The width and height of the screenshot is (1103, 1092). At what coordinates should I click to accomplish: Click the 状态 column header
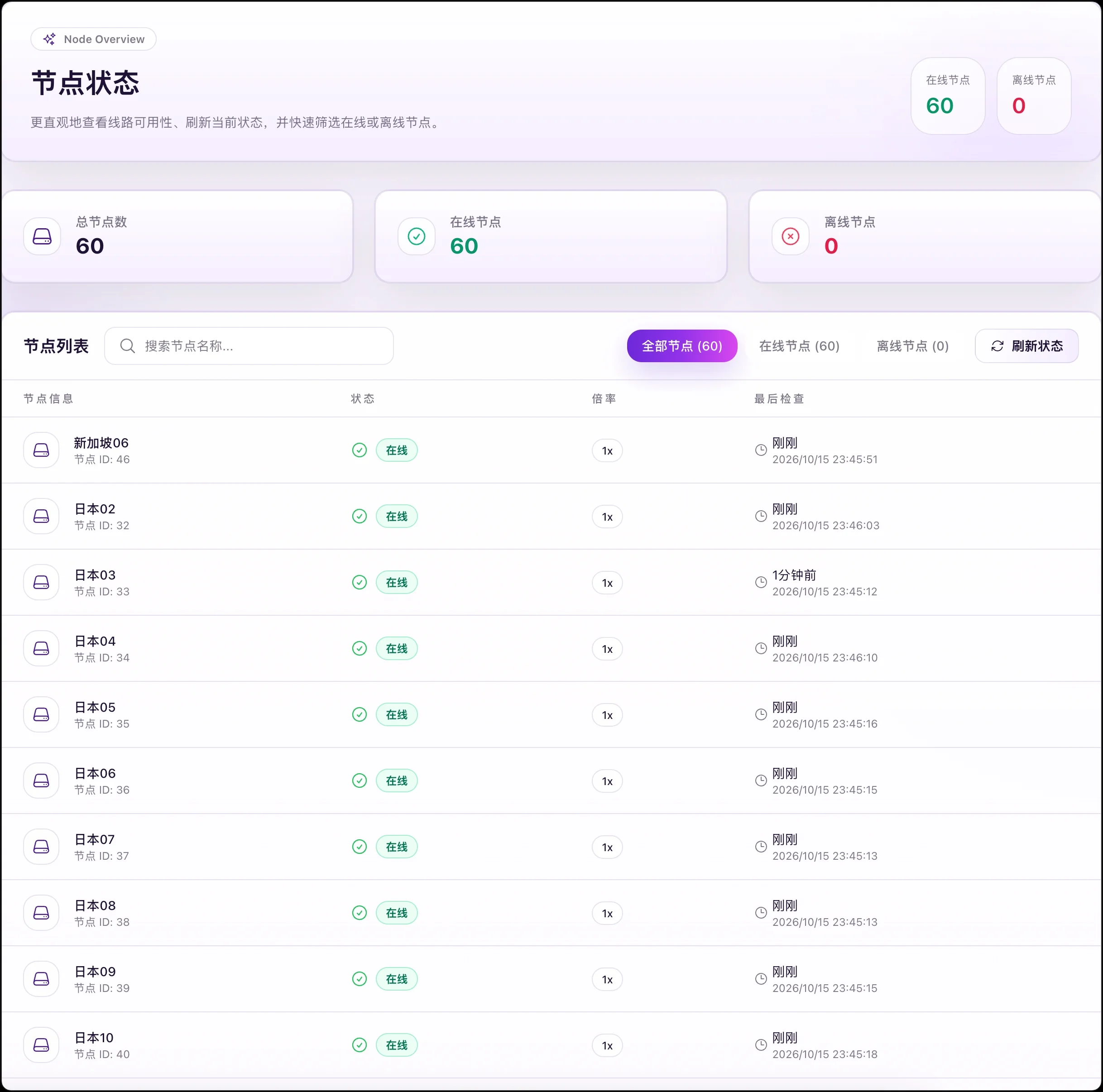point(363,398)
